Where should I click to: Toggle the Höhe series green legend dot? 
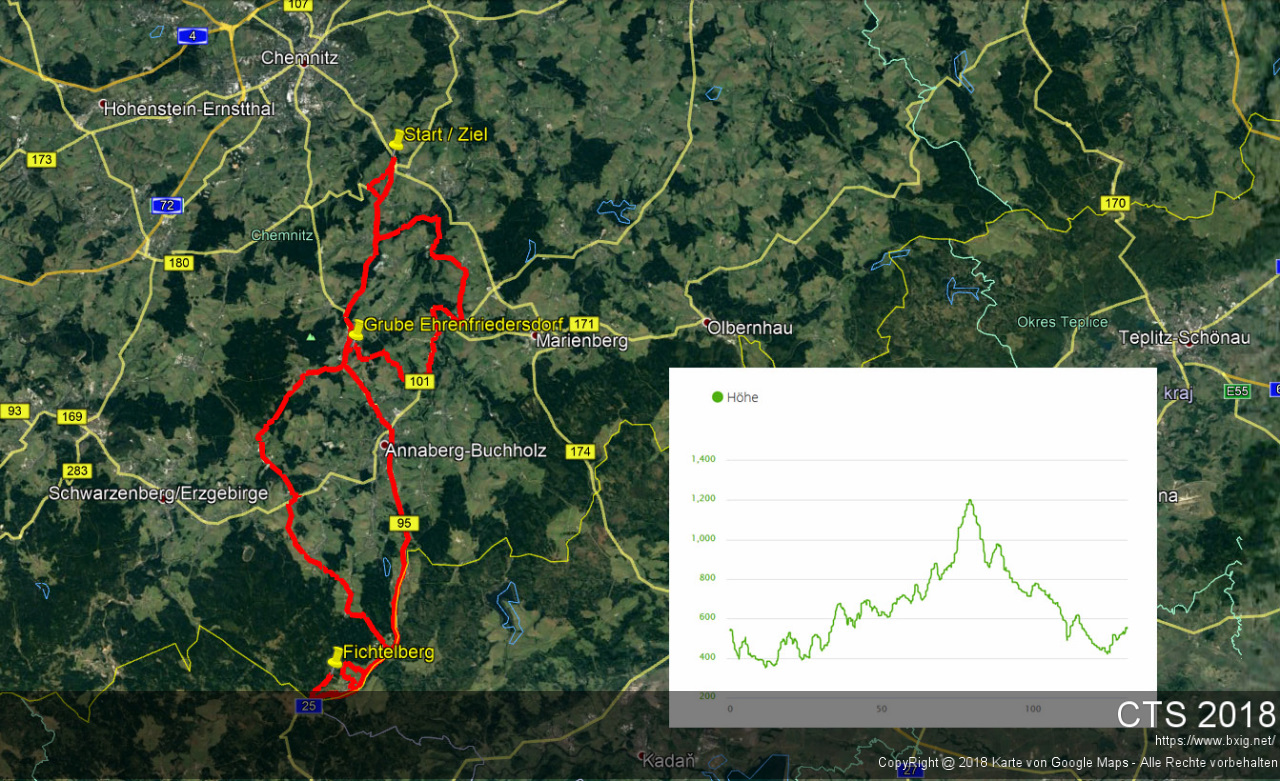[x=717, y=397]
